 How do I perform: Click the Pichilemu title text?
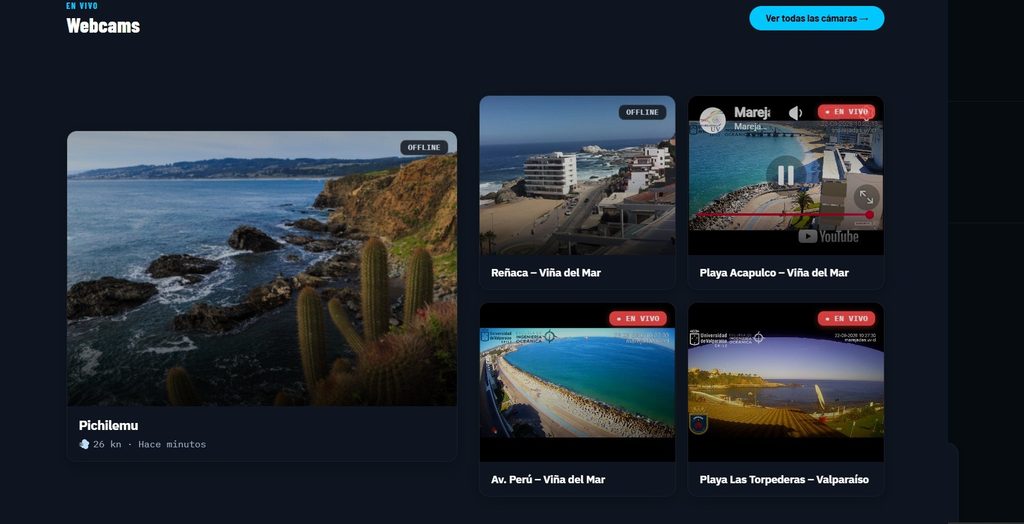coord(108,425)
